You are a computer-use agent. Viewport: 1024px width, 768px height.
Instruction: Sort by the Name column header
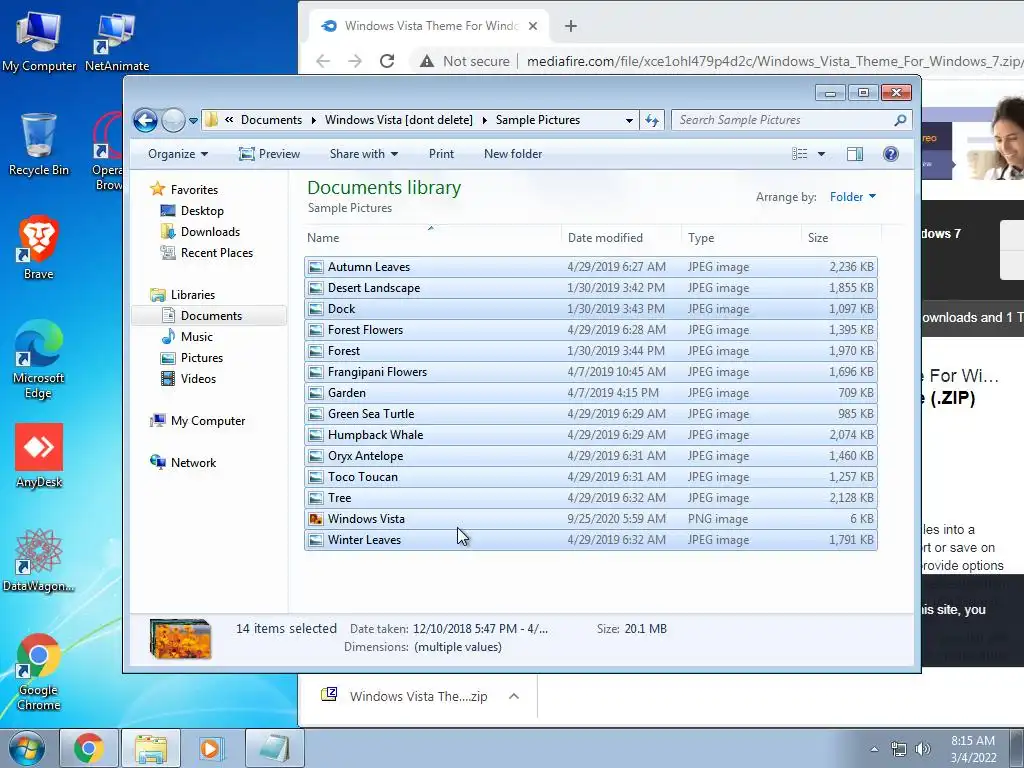click(x=432, y=238)
